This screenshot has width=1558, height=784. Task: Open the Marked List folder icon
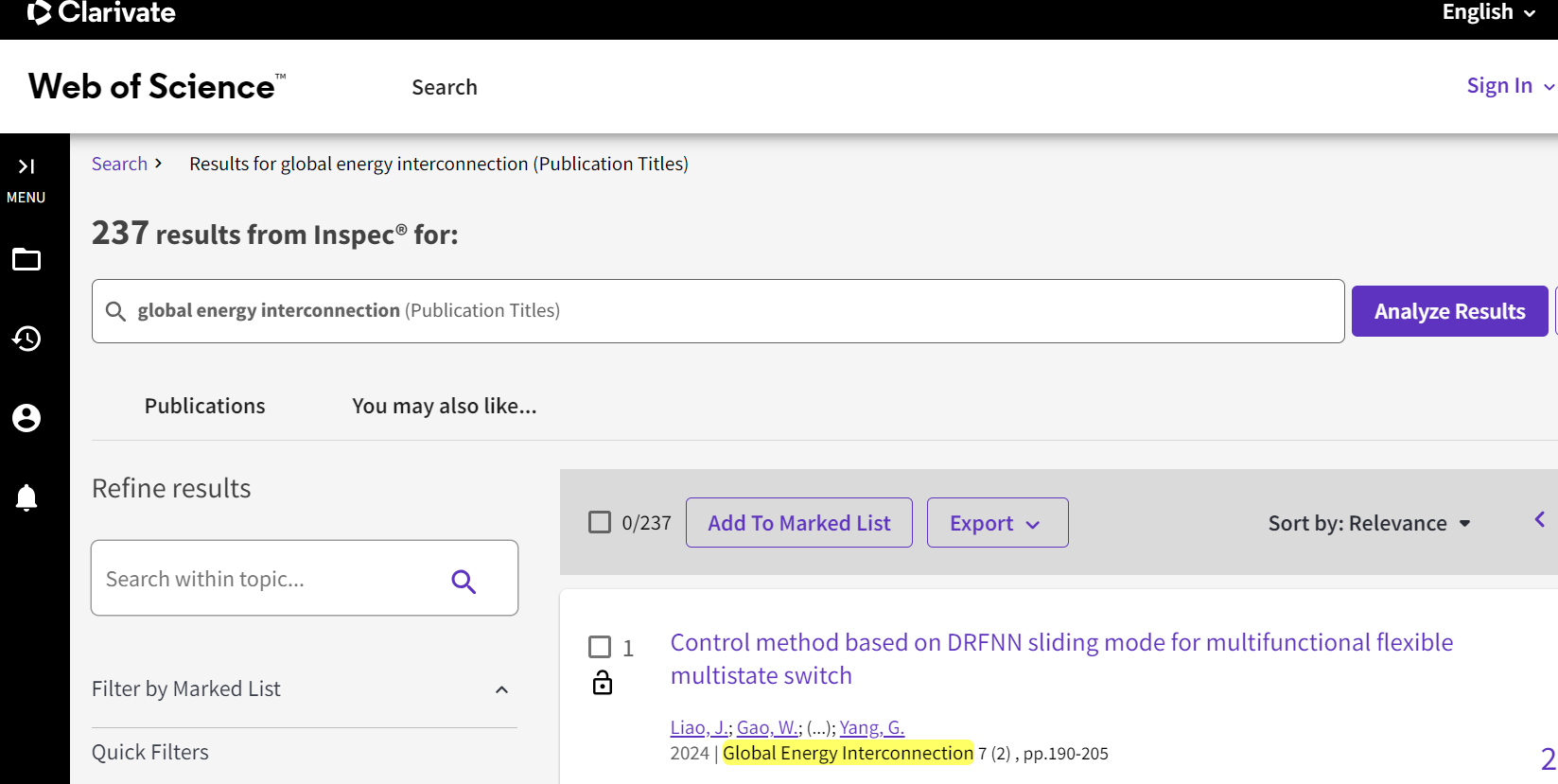[26, 259]
